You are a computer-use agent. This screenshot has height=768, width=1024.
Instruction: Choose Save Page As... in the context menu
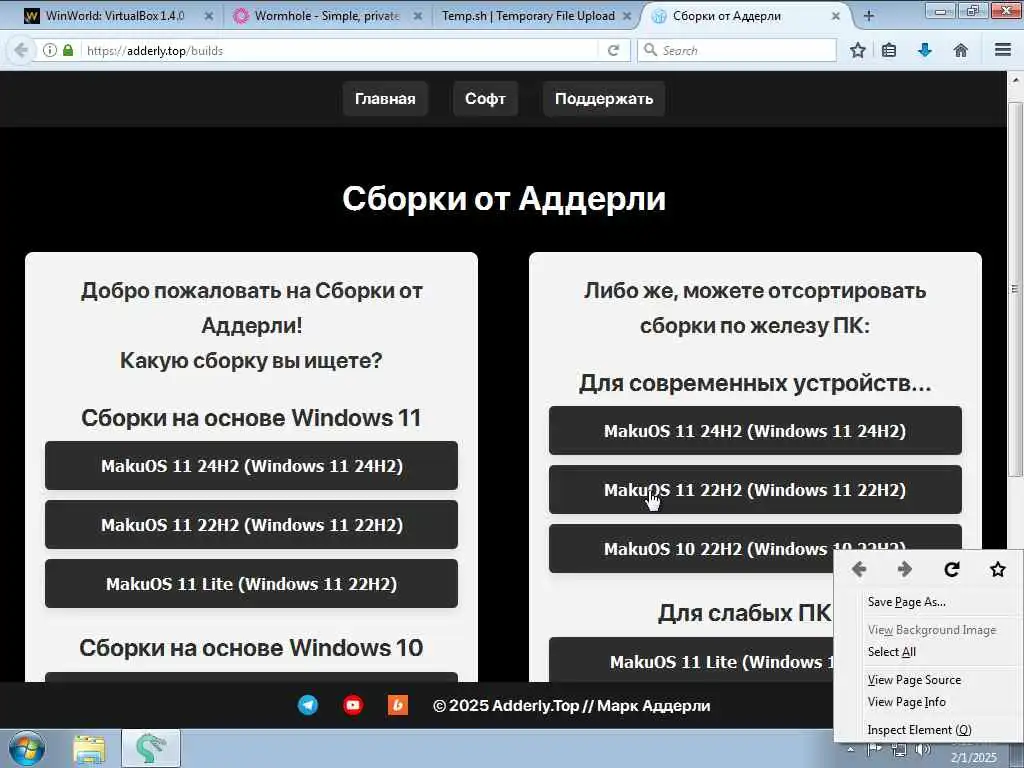940,602
